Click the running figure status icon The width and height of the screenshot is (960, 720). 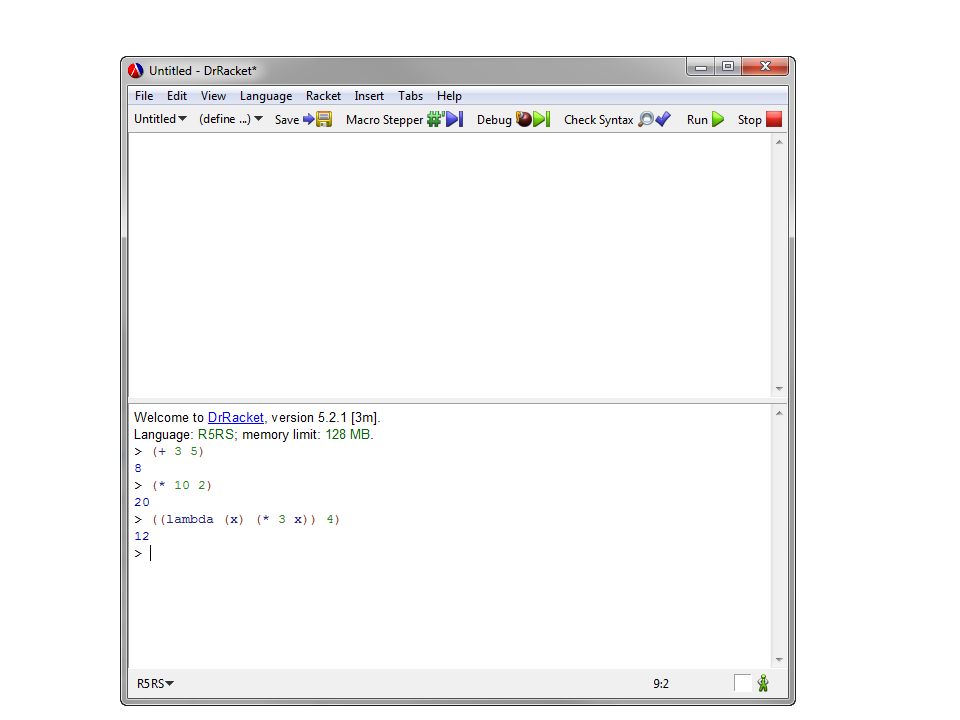point(763,683)
